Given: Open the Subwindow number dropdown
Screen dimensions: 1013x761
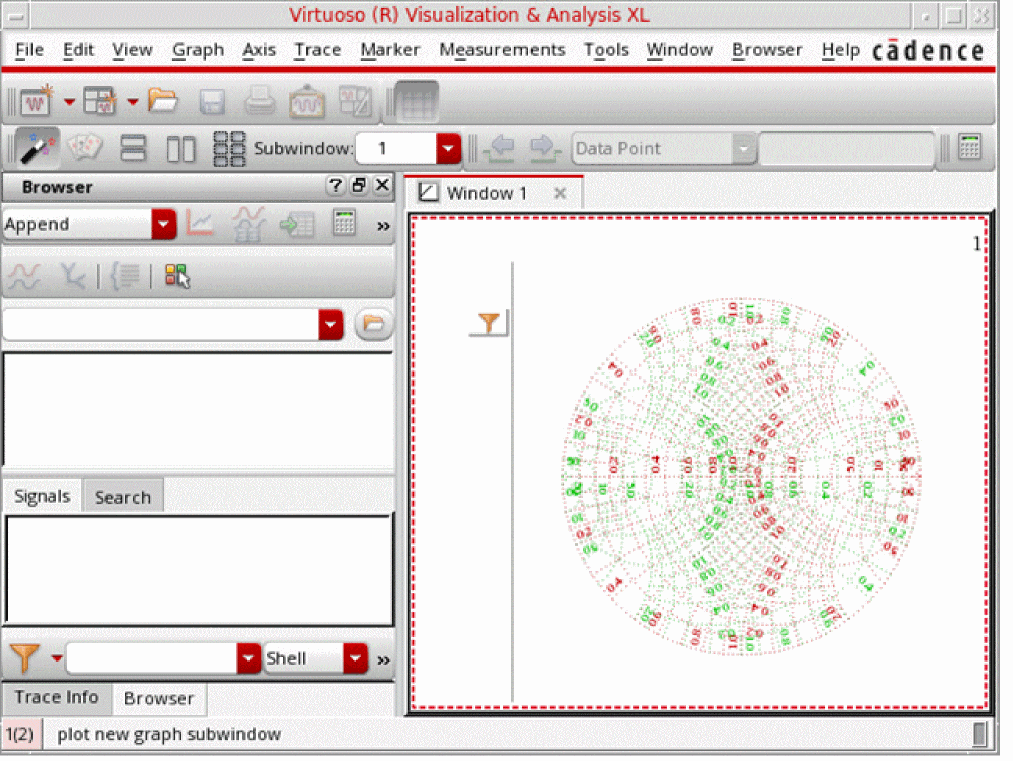Looking at the screenshot, I should coord(447,149).
